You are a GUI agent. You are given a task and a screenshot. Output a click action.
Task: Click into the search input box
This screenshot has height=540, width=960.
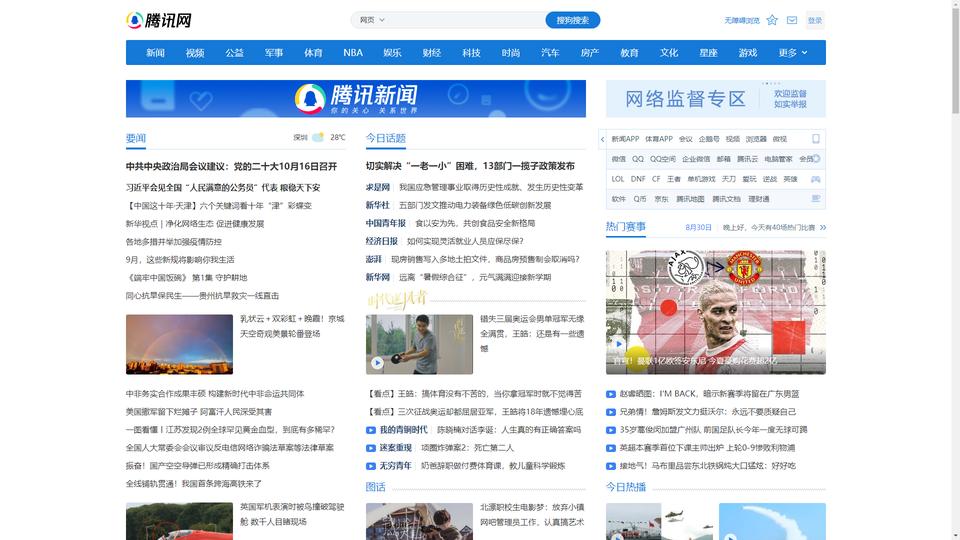click(465, 20)
